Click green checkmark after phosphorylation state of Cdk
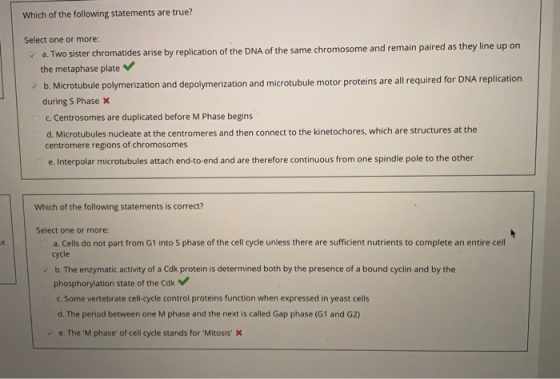 tap(184, 281)
